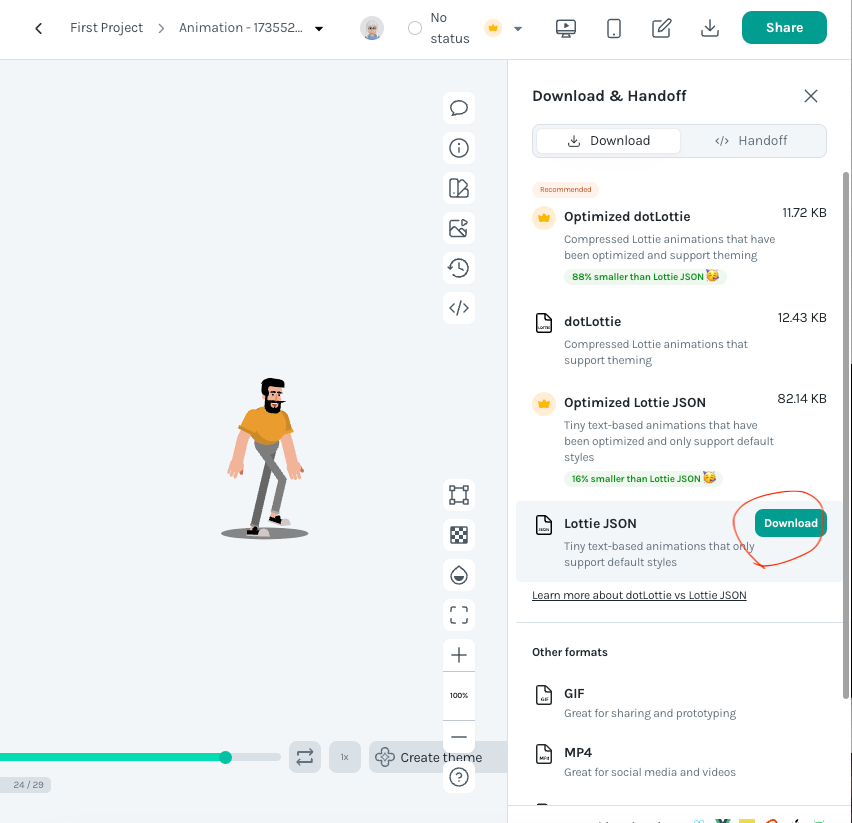Expand the animation name dropdown arrow

click(319, 29)
